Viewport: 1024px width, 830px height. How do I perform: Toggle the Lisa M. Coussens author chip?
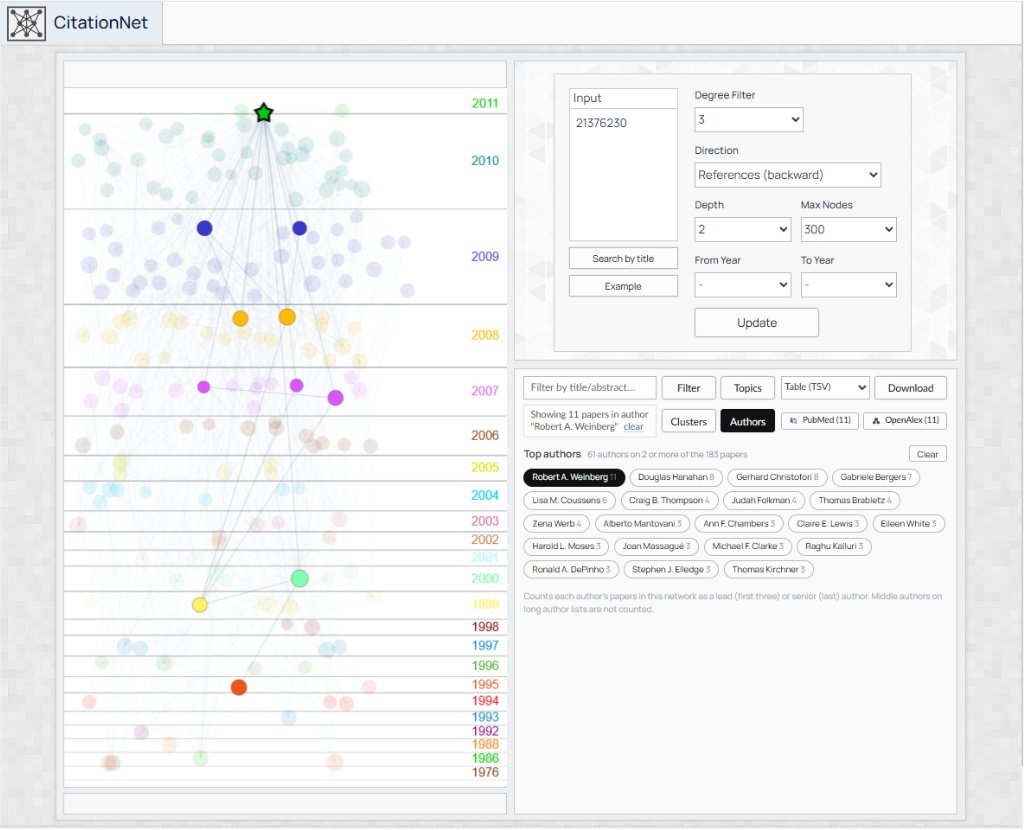(x=569, y=500)
